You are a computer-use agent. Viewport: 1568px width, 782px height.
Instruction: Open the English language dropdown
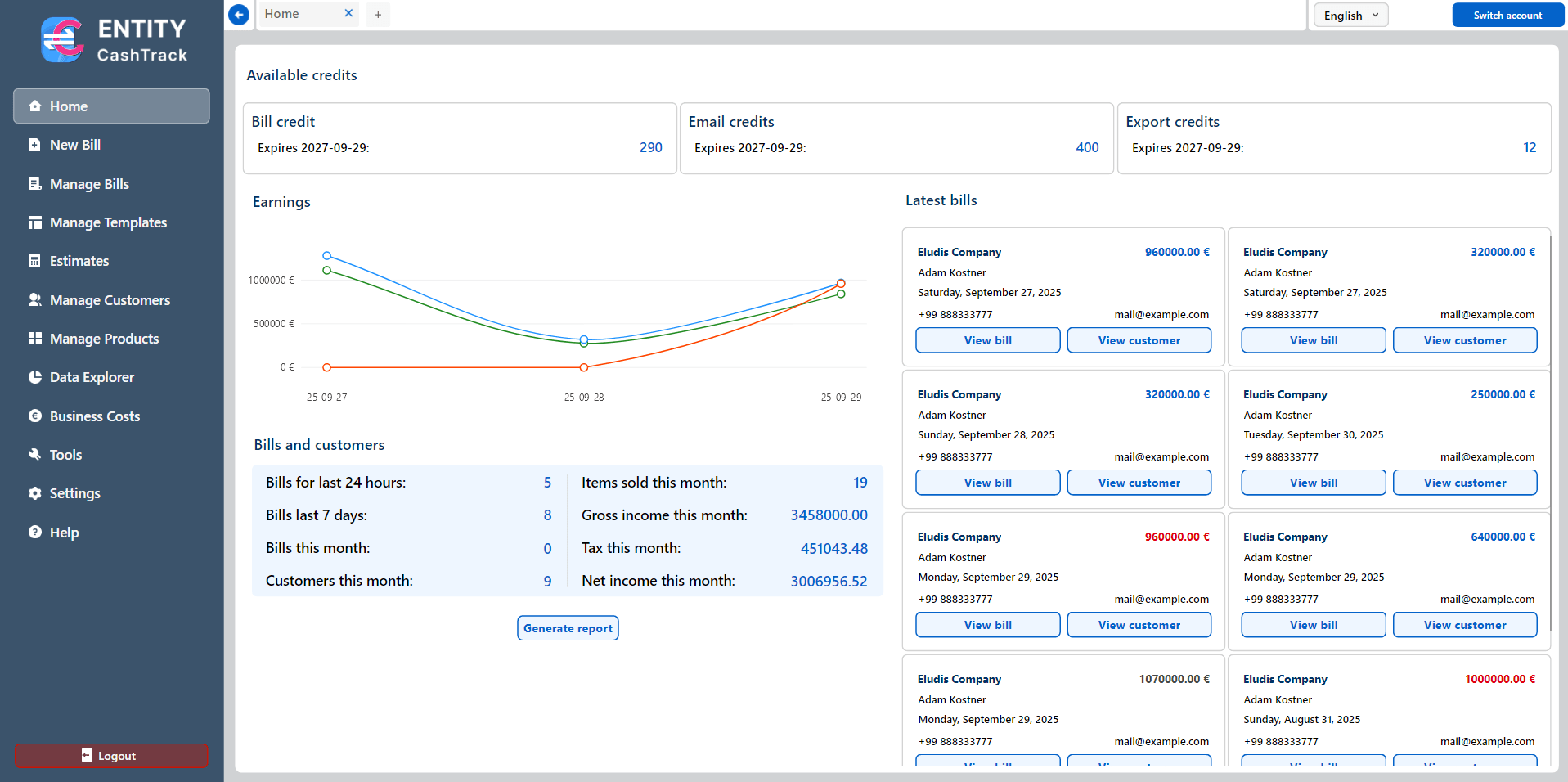tap(1350, 16)
